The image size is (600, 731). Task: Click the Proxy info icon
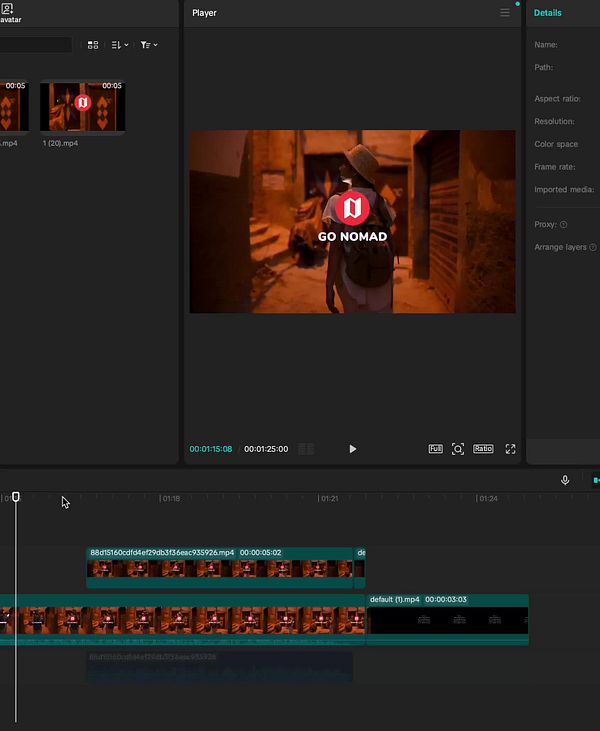(563, 225)
